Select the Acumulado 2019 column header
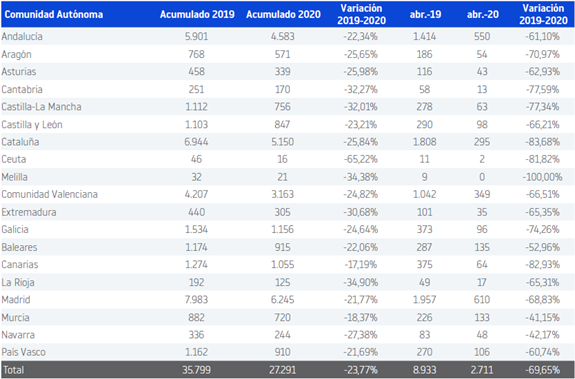Screen dimensions: 575x379 pyautogui.click(x=197, y=15)
